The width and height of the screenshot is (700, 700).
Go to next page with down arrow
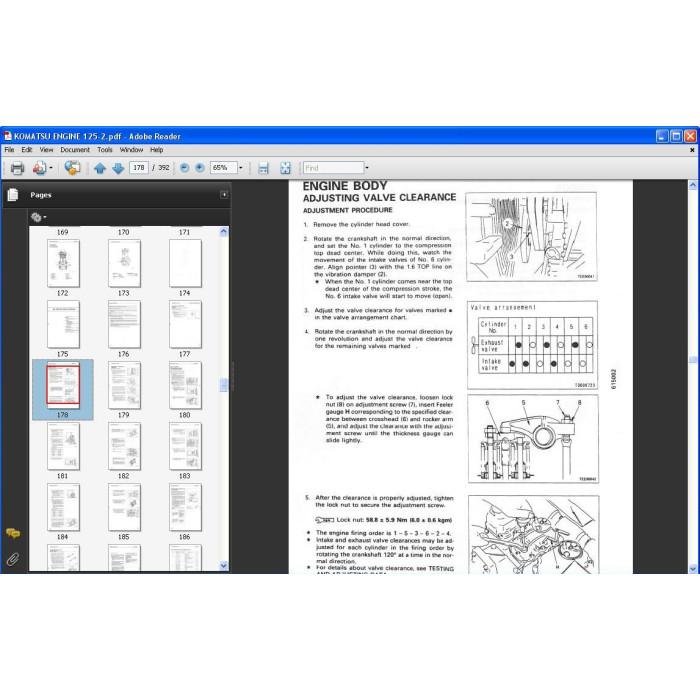(118, 168)
